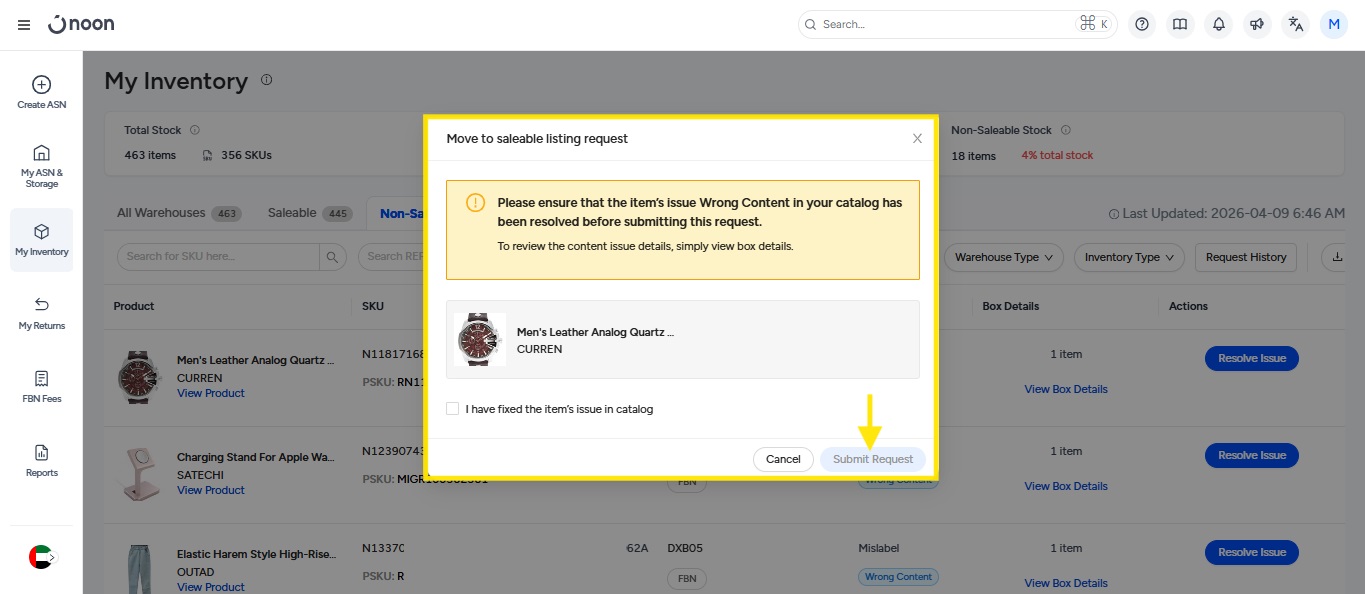Open the notifications bell icon
Viewport: 1365px width, 594px height.
(x=1218, y=25)
